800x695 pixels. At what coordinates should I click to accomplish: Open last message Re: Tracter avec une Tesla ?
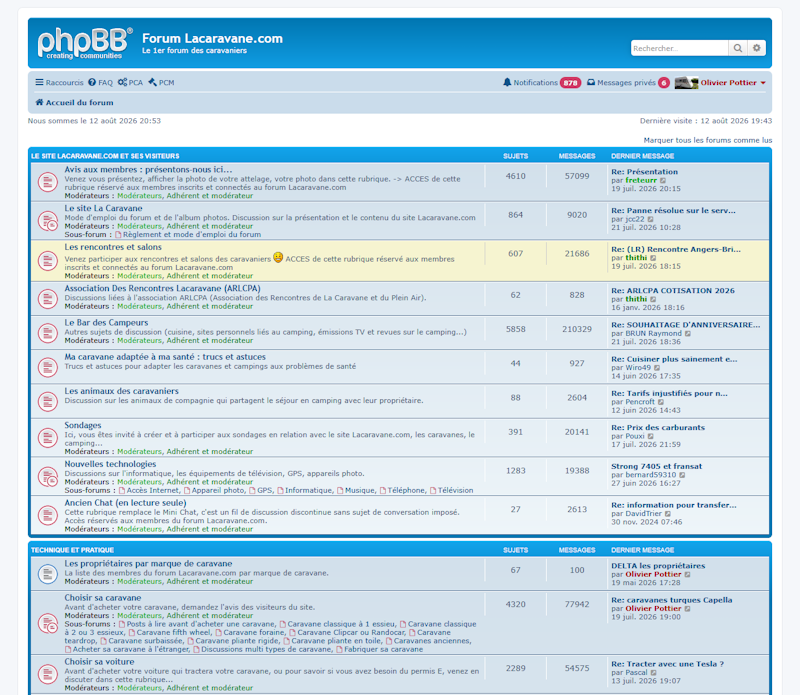point(667,664)
